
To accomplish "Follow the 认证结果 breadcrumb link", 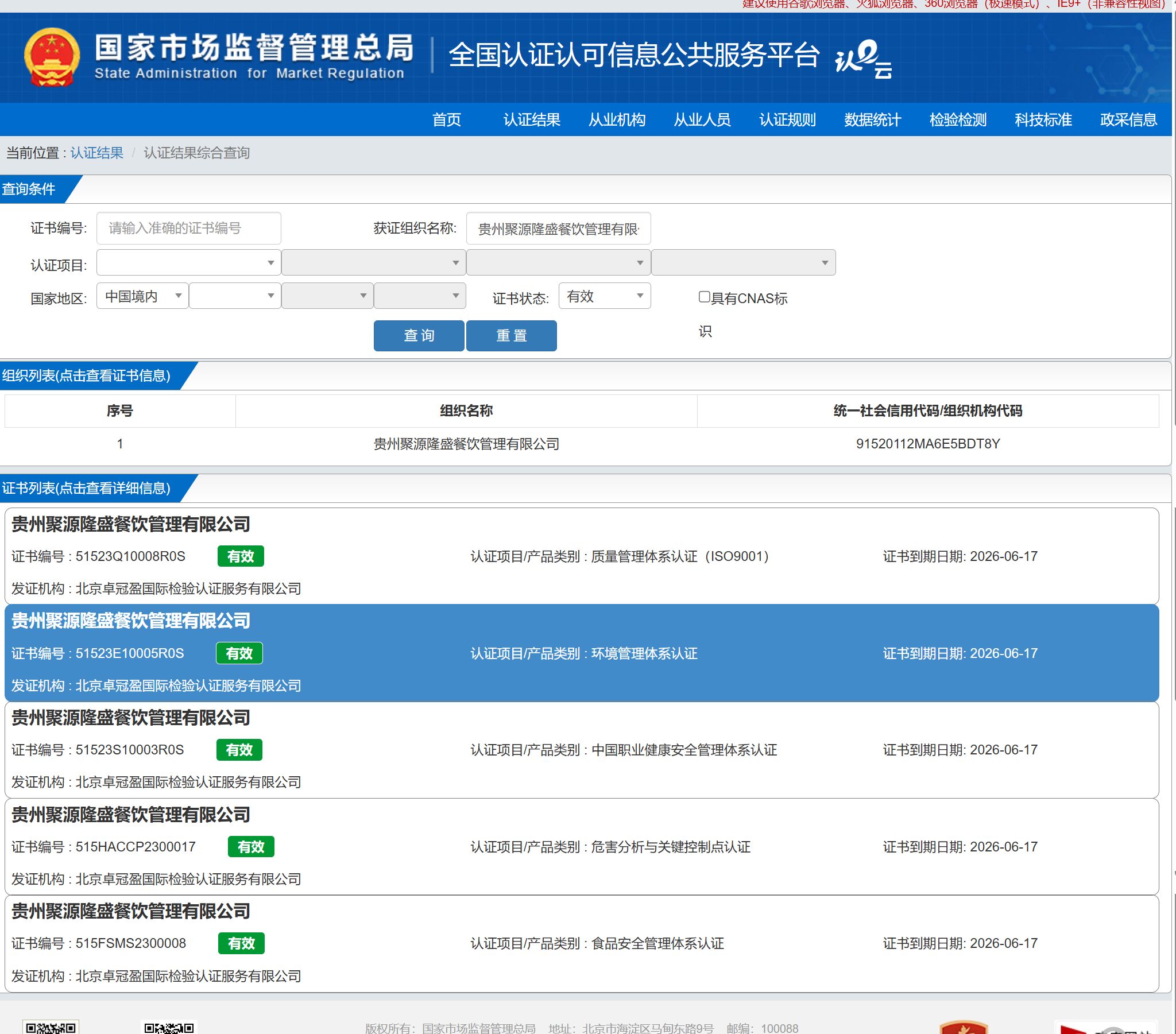I will pos(96,153).
